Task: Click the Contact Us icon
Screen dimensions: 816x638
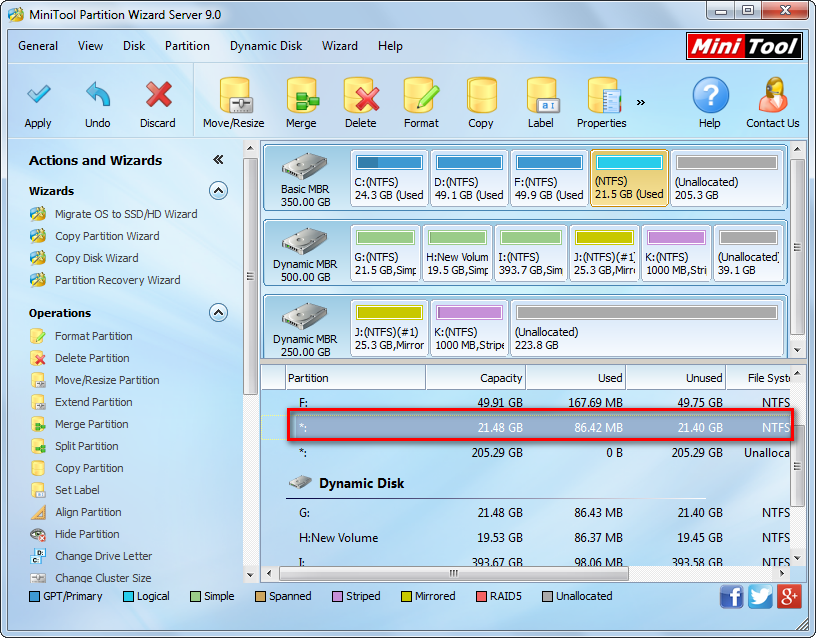Action: [x=773, y=95]
